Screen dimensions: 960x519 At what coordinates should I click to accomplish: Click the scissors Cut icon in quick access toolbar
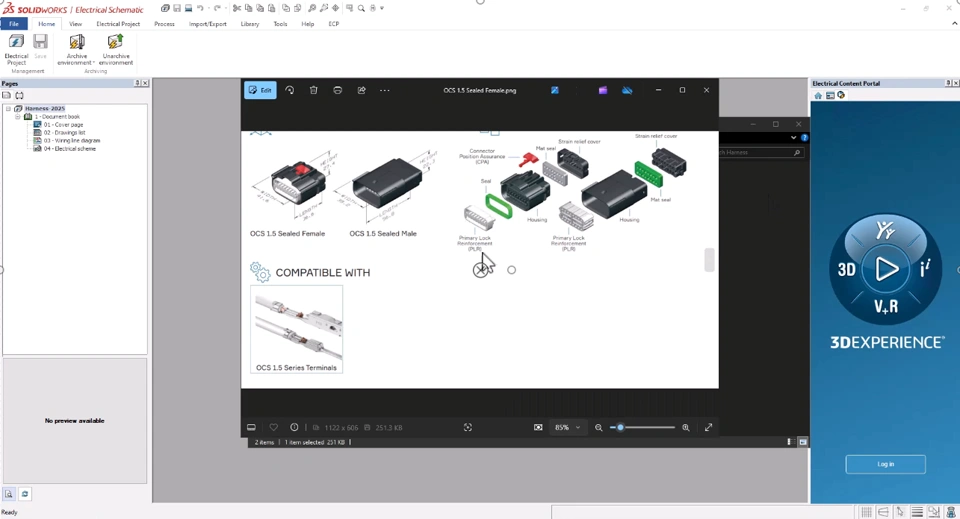[x=237, y=8]
